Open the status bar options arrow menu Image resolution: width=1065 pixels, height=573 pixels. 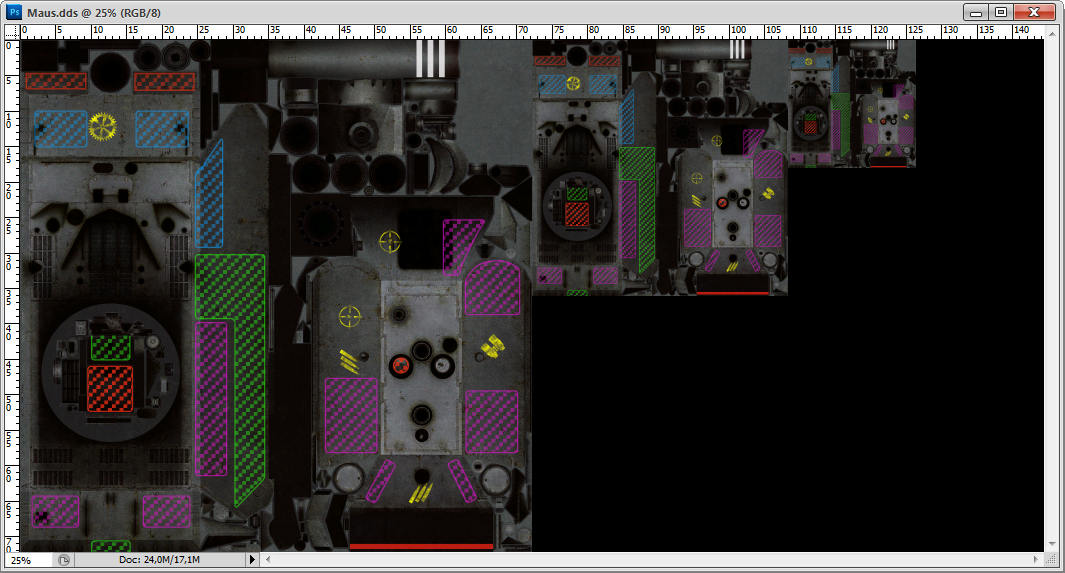point(252,560)
